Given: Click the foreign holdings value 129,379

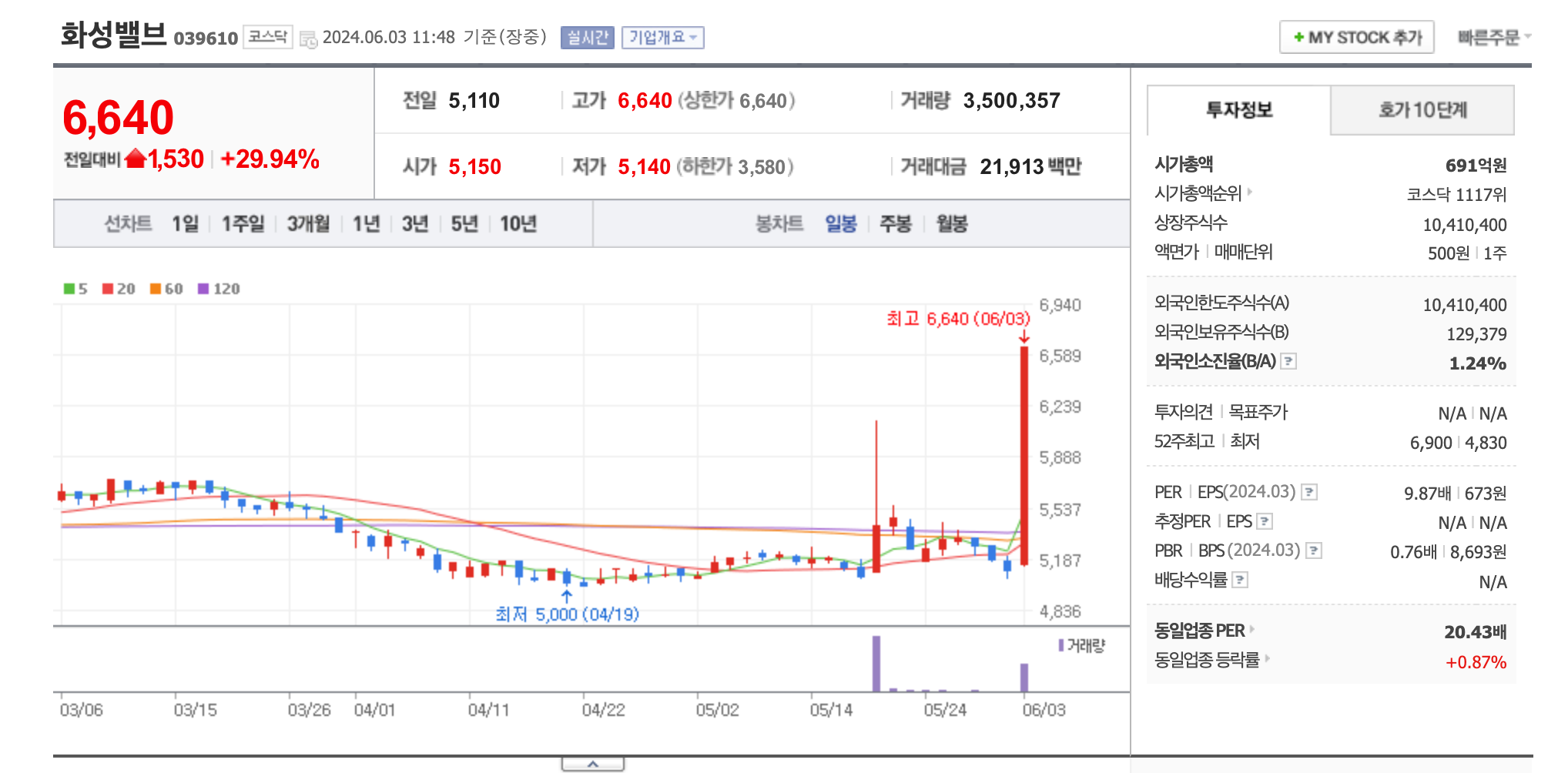Looking at the screenshot, I should tap(1476, 334).
